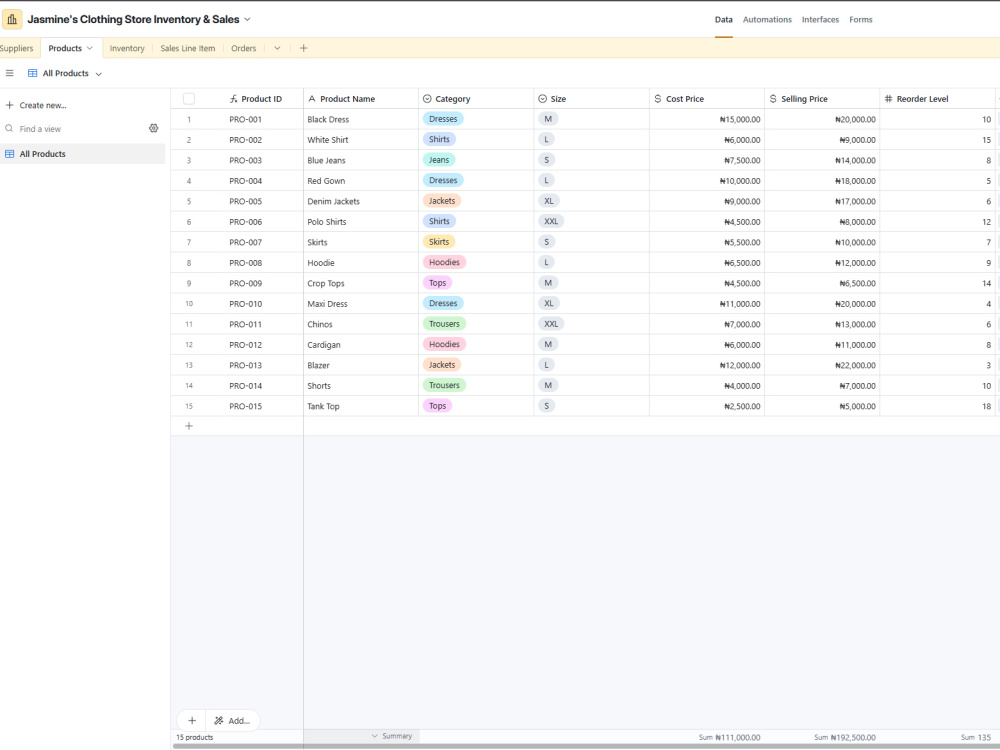Switch to the Suppliers table tab
The image size is (1000, 750).
coord(17,48)
